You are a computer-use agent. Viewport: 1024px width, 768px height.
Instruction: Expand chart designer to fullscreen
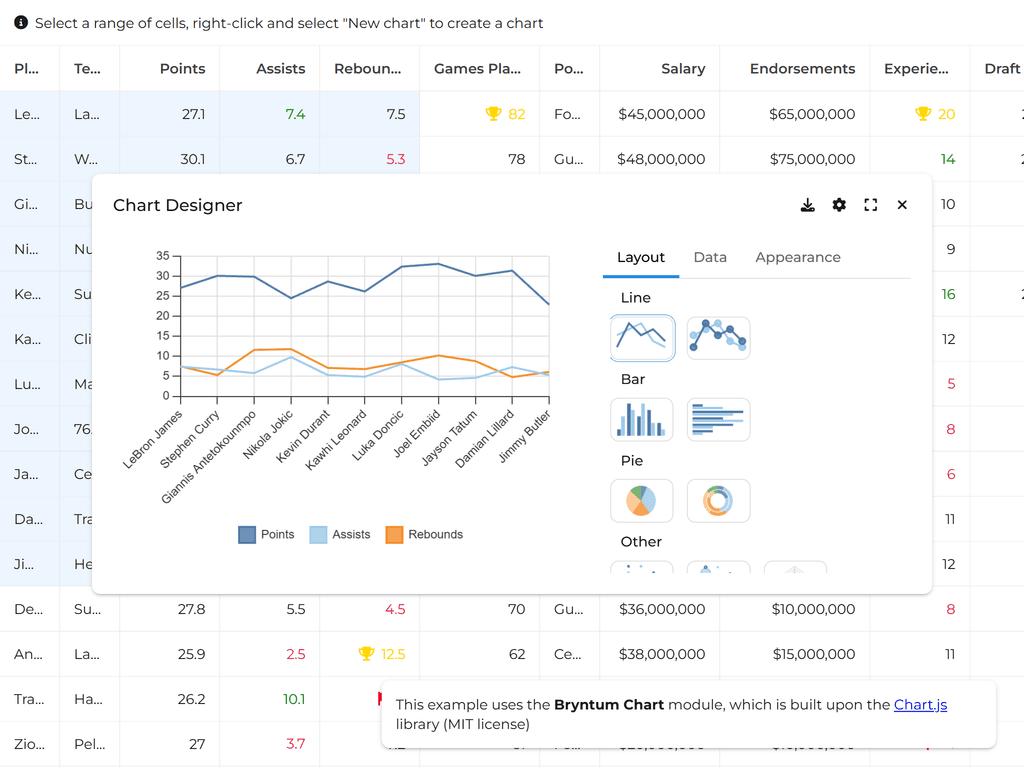pos(870,205)
